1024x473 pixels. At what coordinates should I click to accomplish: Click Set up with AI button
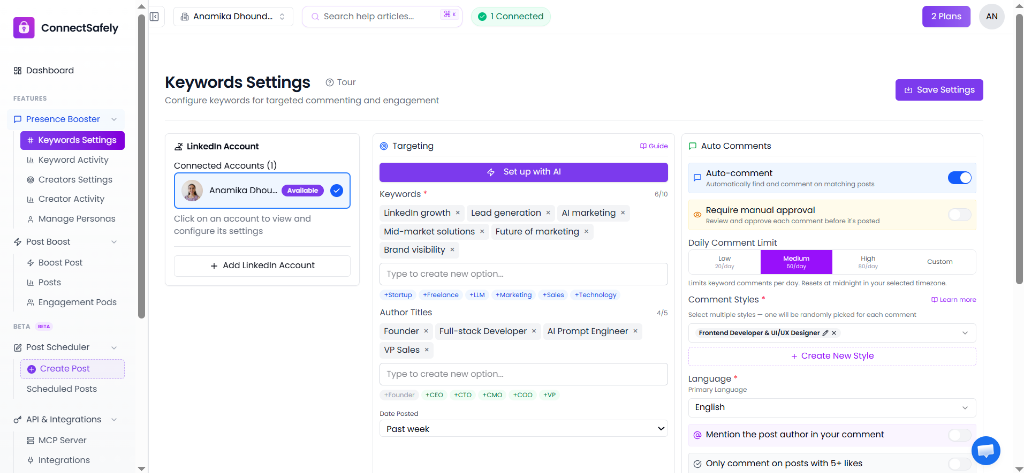tap(523, 172)
